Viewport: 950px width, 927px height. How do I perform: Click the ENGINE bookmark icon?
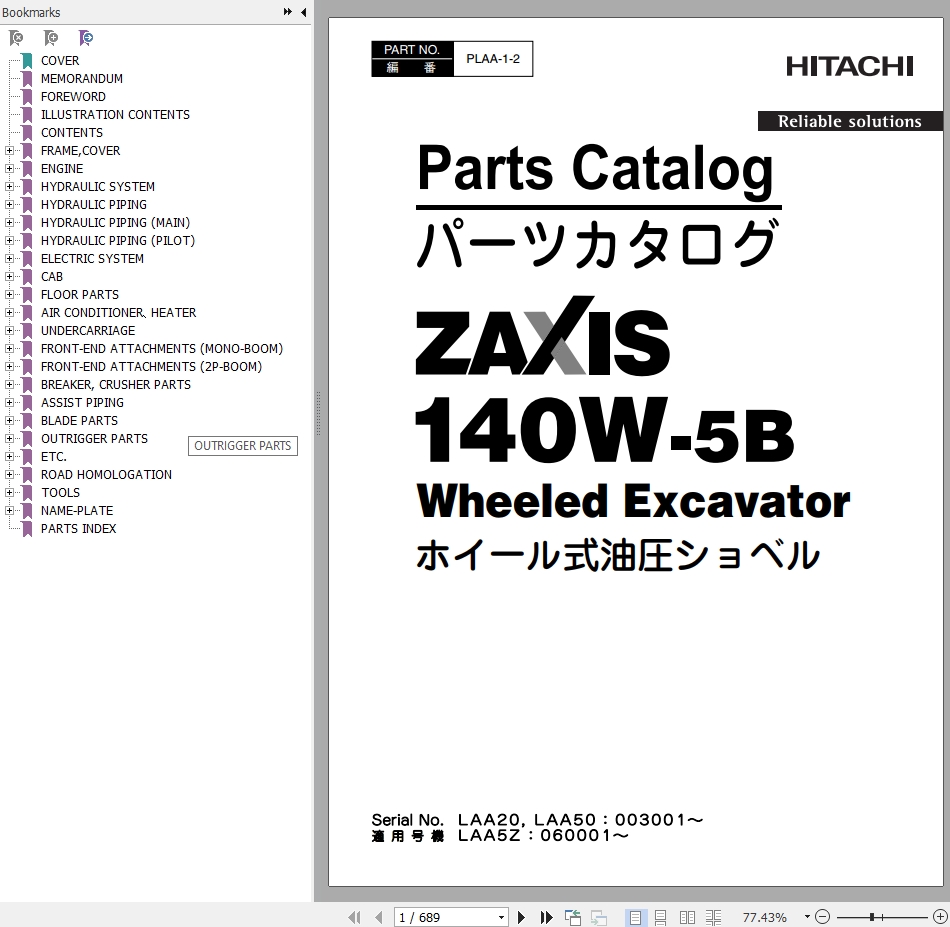point(27,168)
